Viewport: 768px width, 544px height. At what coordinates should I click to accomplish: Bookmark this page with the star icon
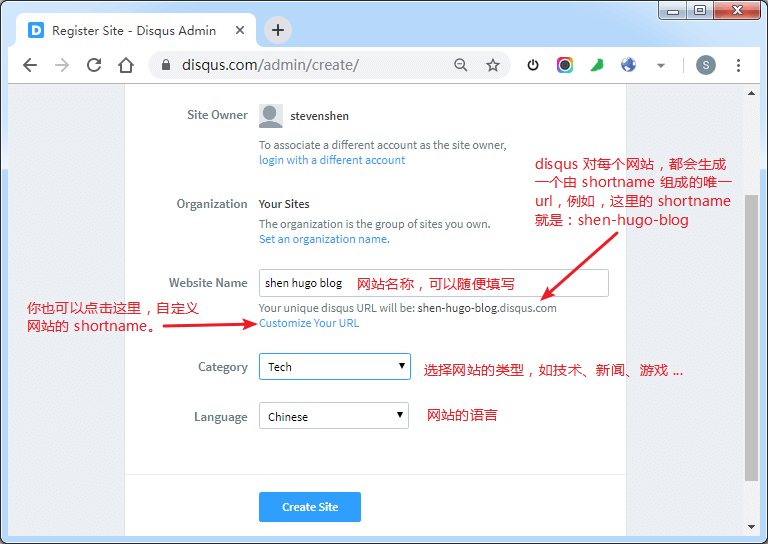(493, 65)
